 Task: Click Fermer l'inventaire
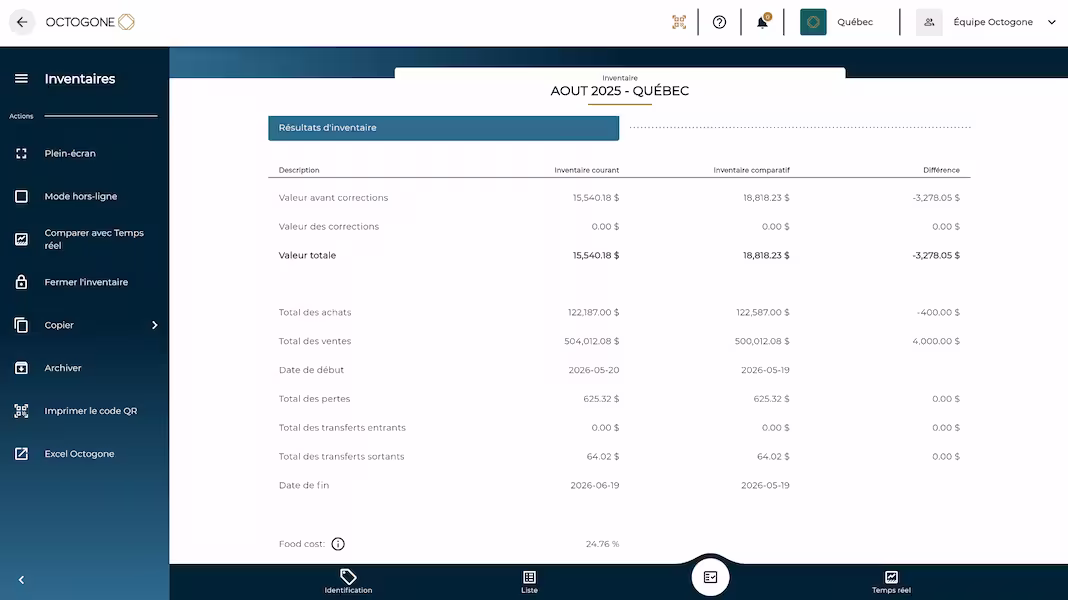coord(86,282)
